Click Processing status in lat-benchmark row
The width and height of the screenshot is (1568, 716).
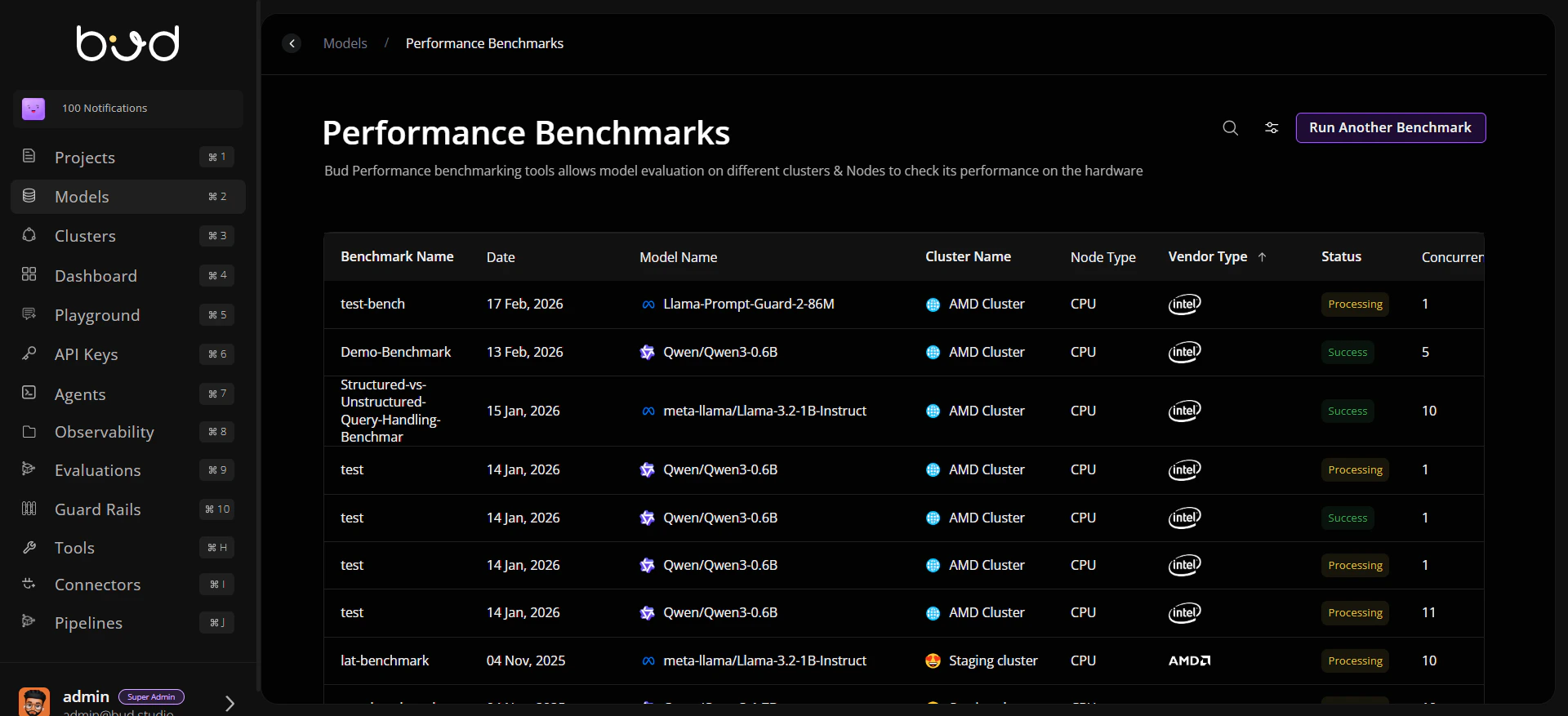pos(1355,661)
